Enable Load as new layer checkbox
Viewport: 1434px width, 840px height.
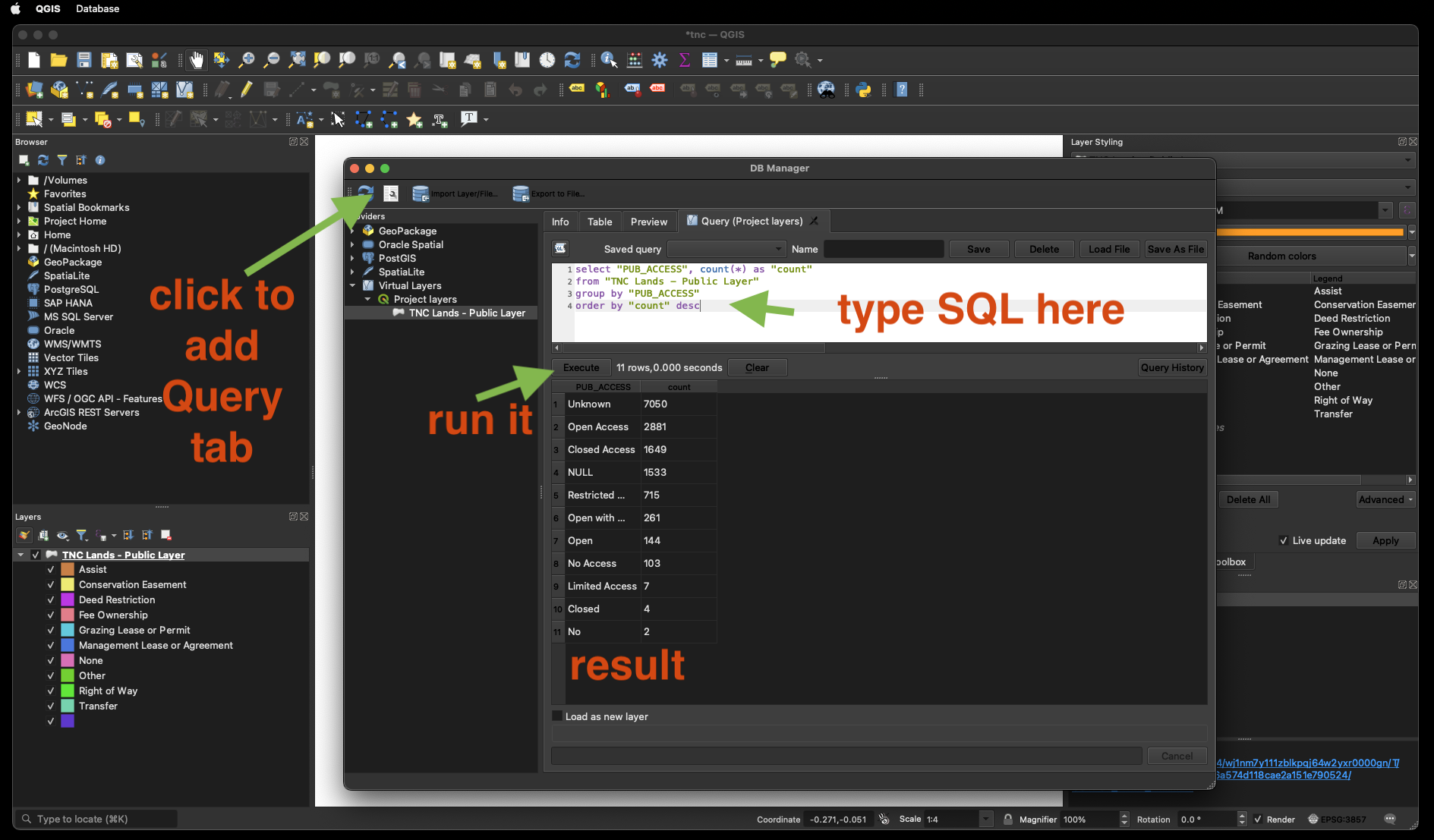557,716
